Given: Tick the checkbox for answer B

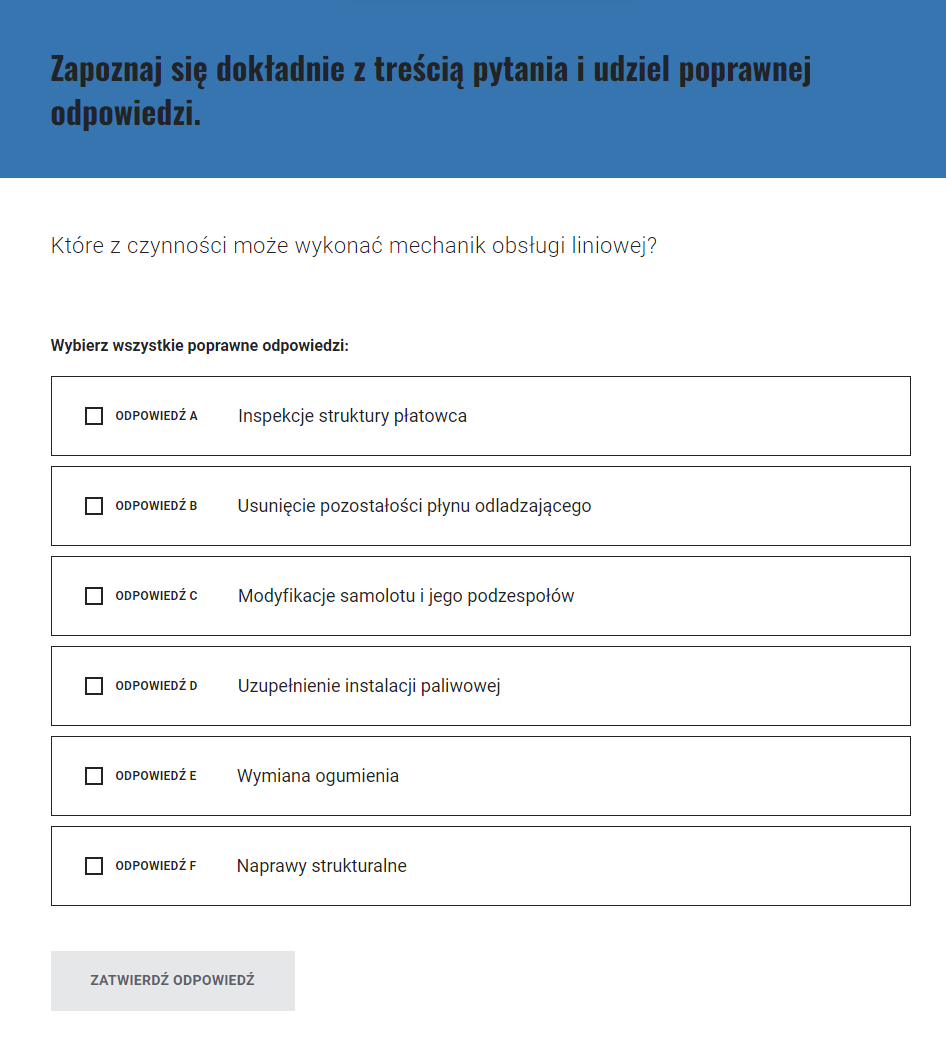Looking at the screenshot, I should [x=94, y=506].
